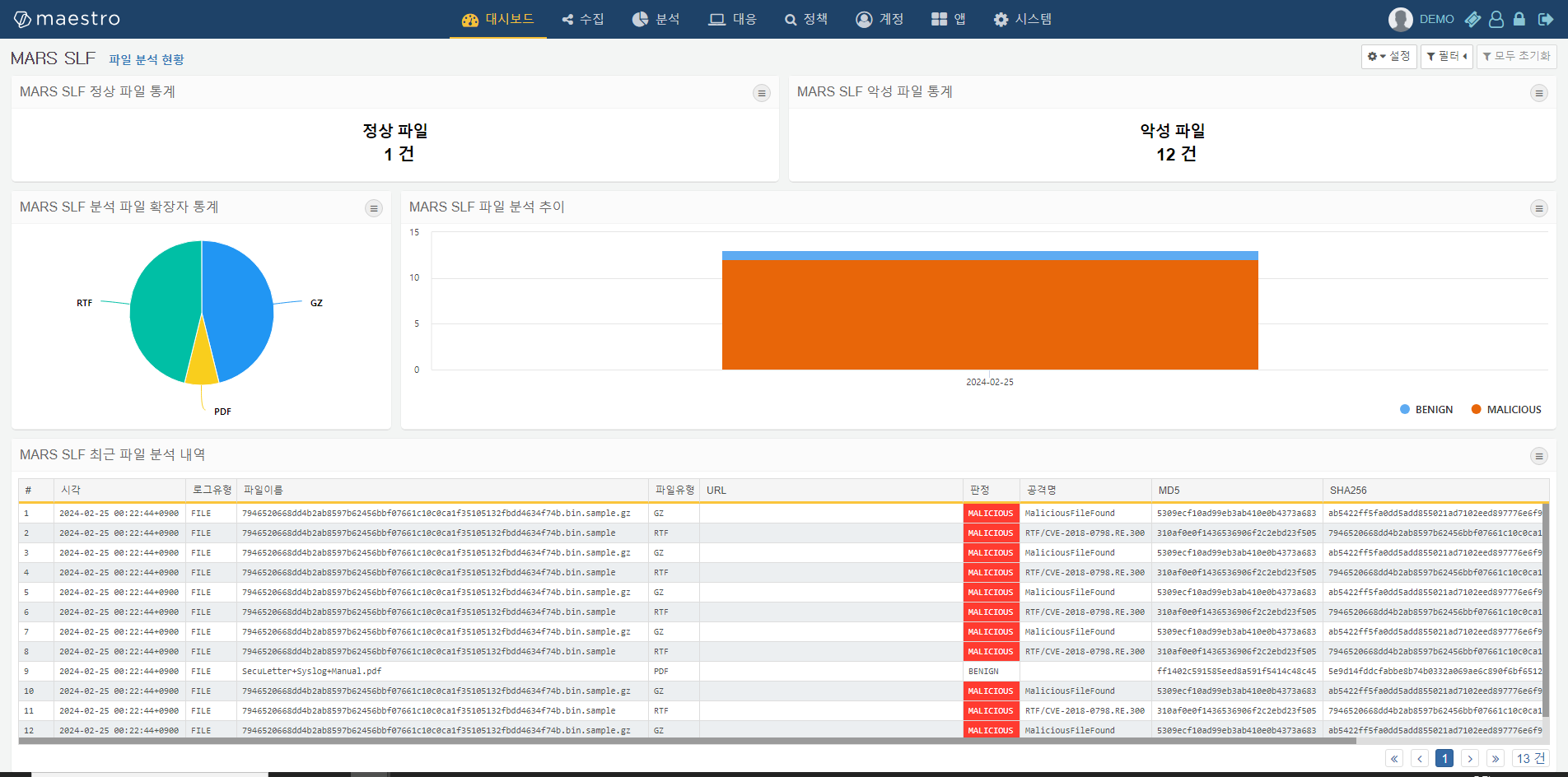The image size is (1568, 777).
Task: Sort by the 파일유형 column header
Action: click(674, 490)
